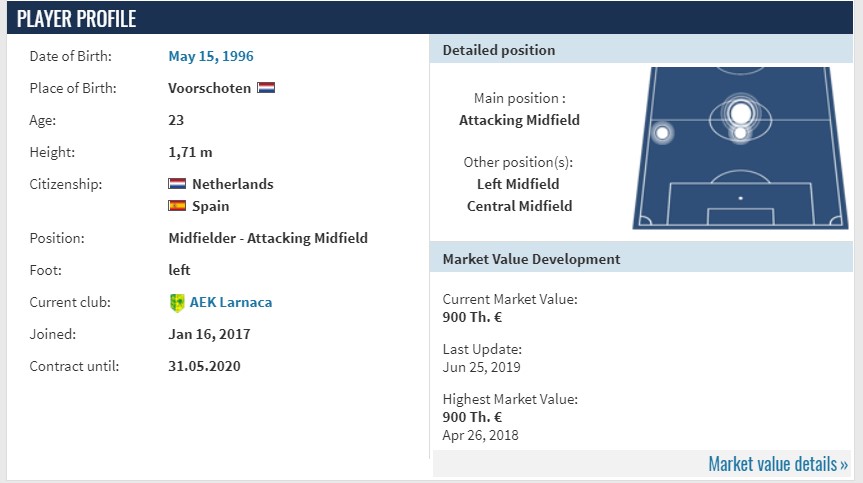Select the large attacking midfield position marker
The width and height of the screenshot is (863, 483).
point(740,113)
